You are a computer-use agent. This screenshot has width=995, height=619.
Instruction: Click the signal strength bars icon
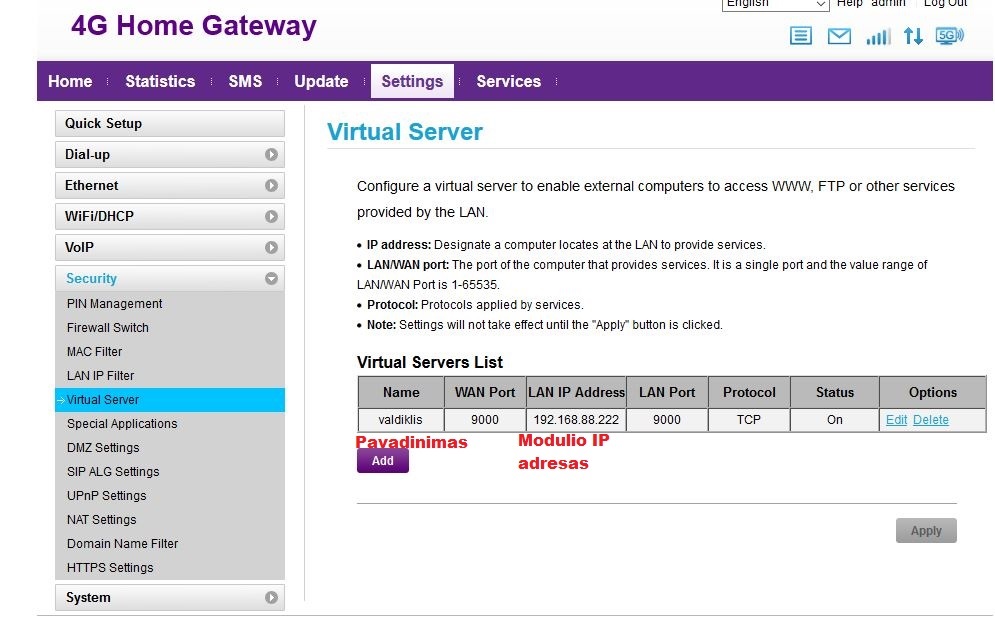877,37
